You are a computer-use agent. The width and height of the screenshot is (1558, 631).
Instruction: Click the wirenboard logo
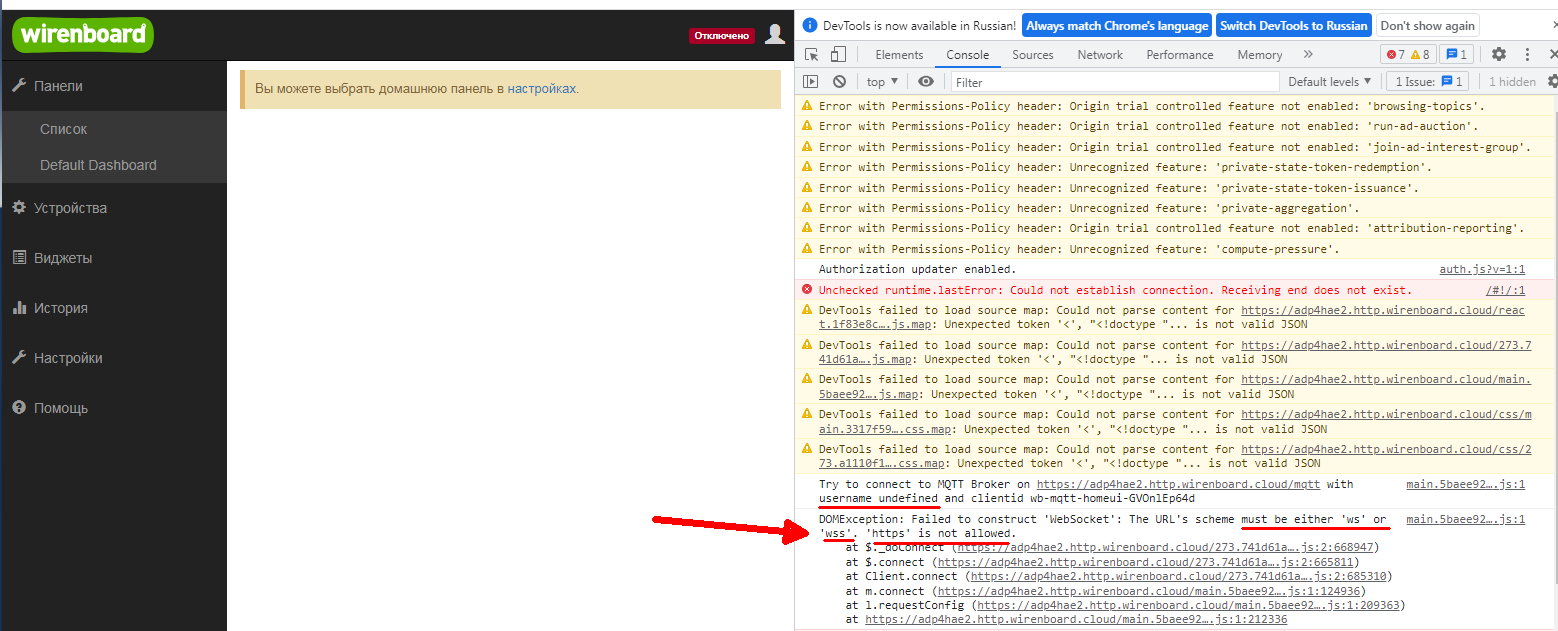pyautogui.click(x=83, y=35)
